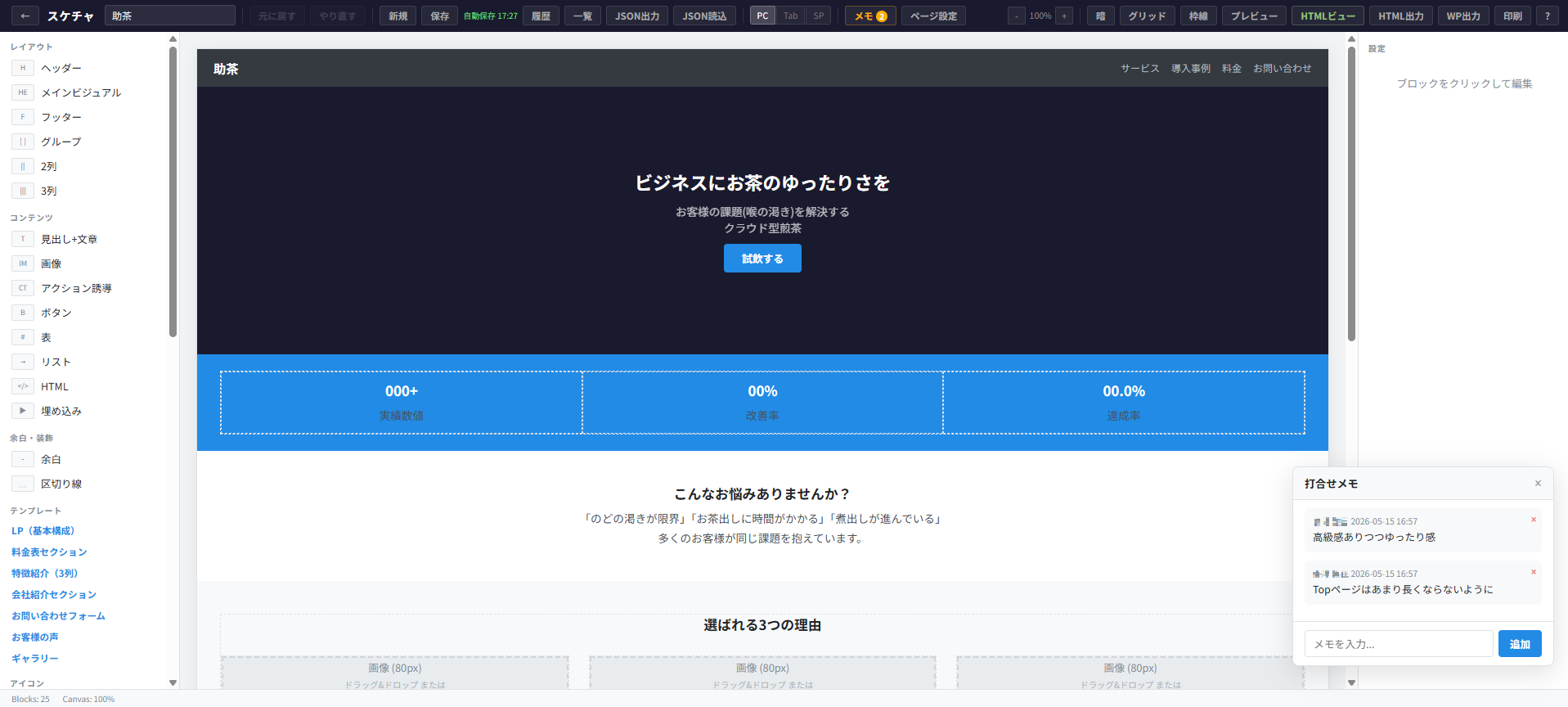The height and width of the screenshot is (707, 1568).
Task: Click the 新規 button
Action: (398, 16)
